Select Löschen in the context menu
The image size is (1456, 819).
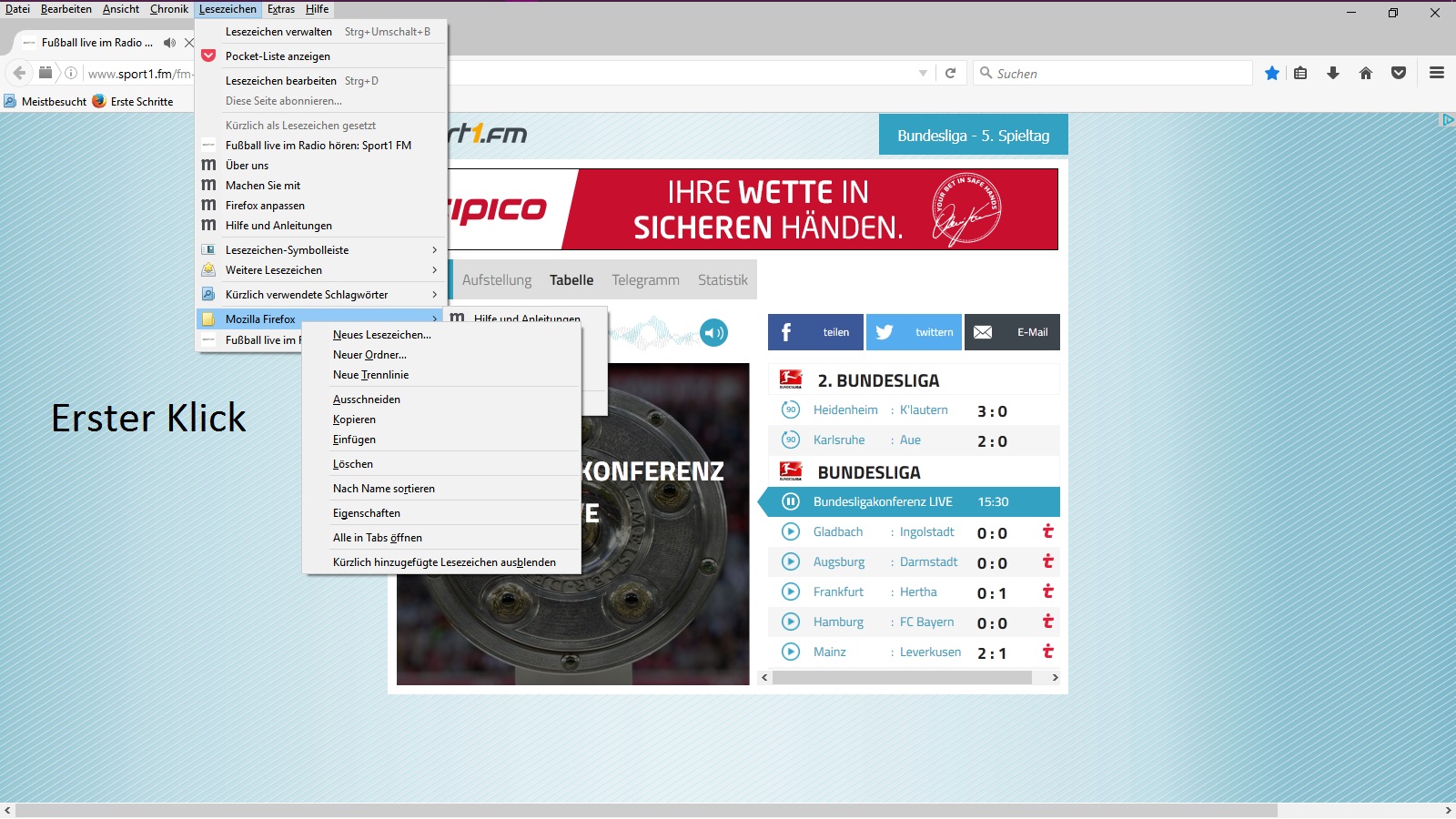[441, 463]
